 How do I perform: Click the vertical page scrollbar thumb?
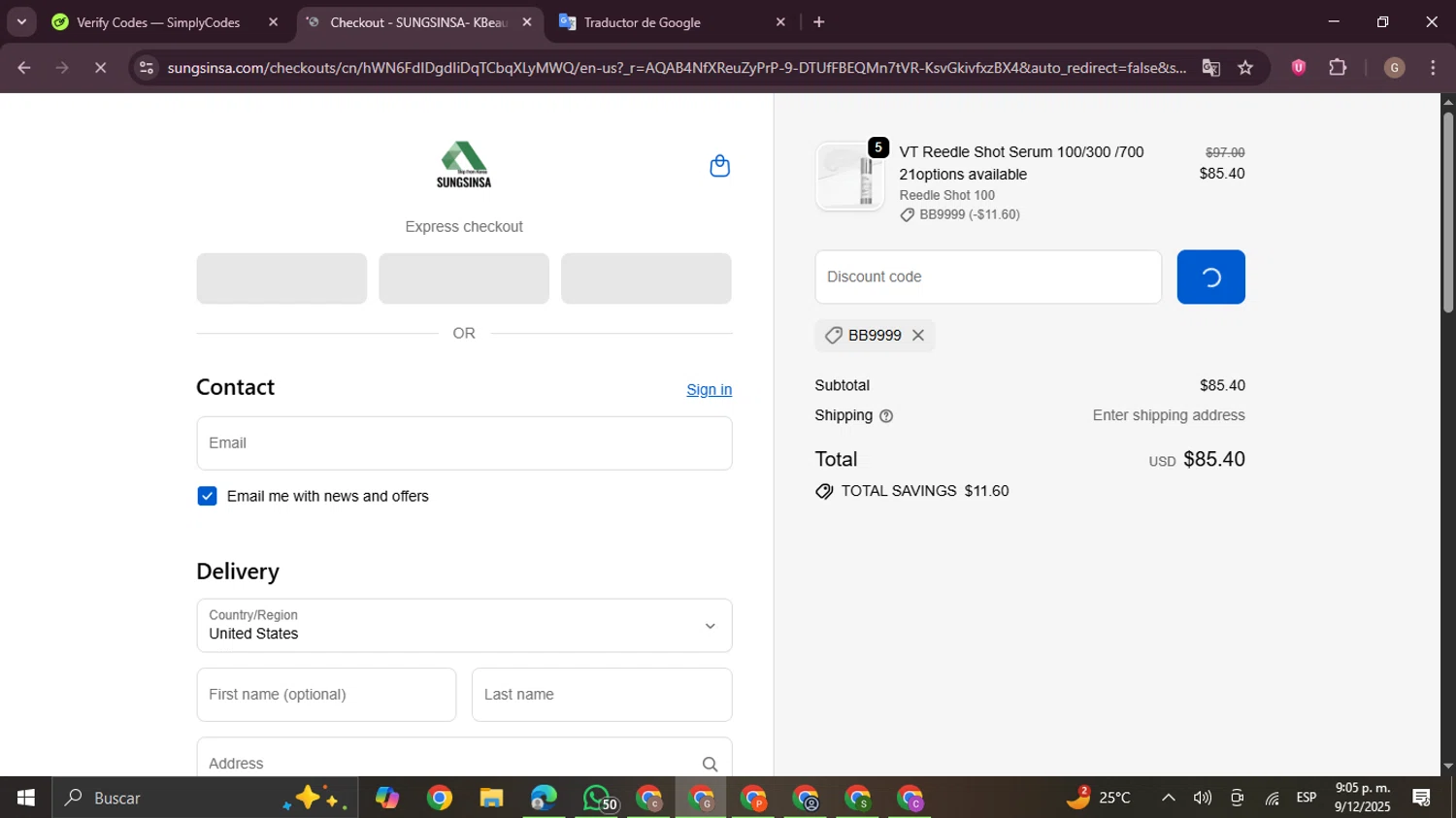coord(1448,213)
